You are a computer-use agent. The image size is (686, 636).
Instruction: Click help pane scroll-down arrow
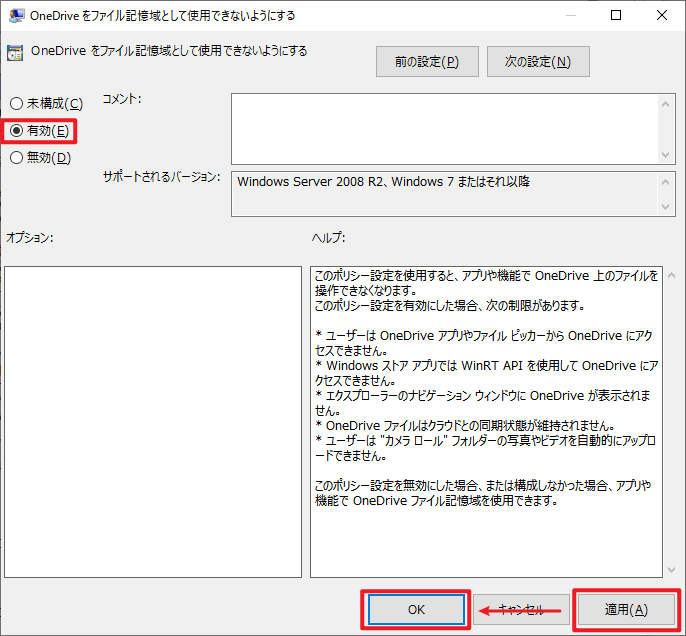tap(672, 570)
